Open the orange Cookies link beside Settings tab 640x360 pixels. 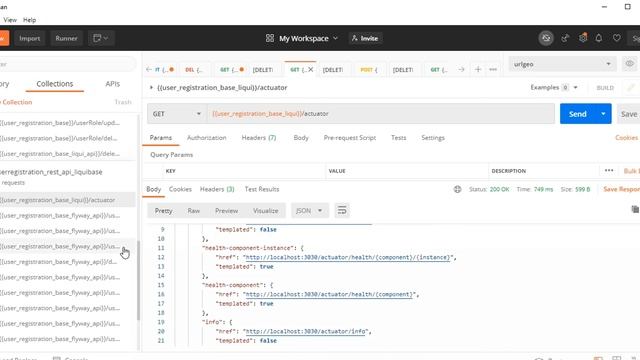click(626, 138)
